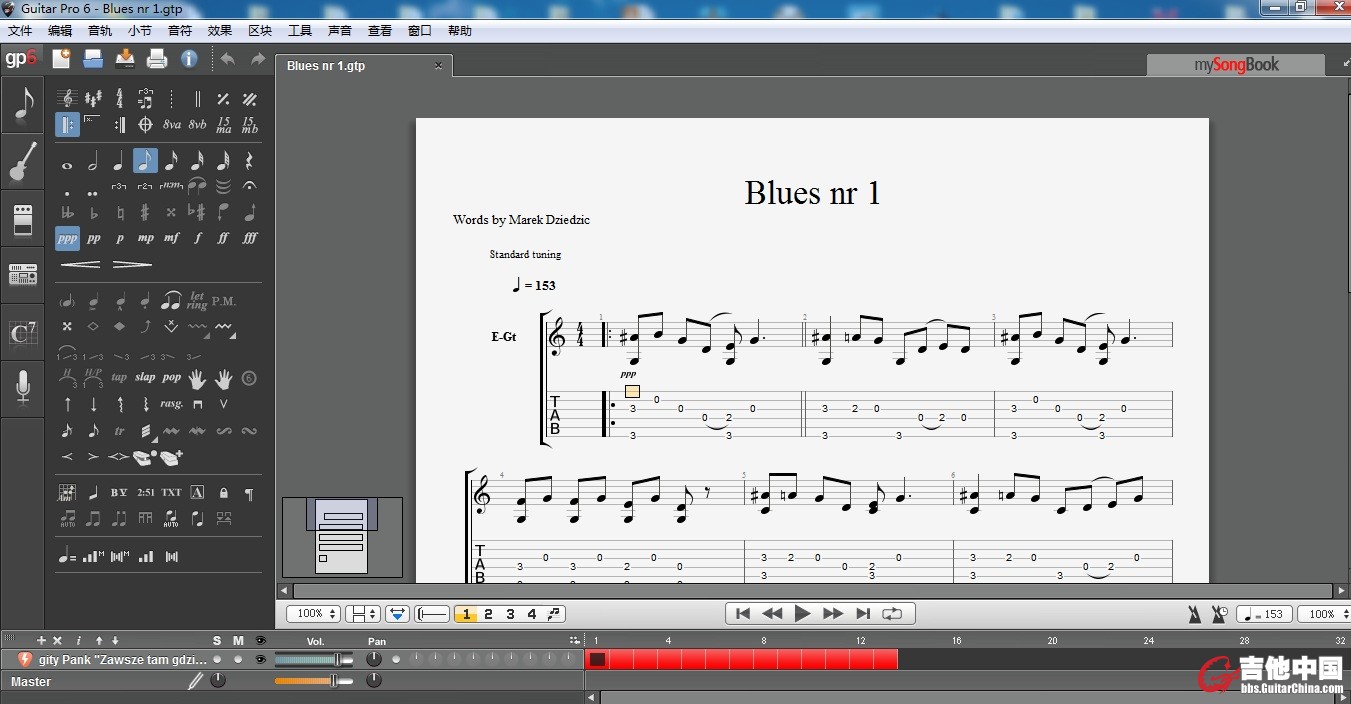This screenshot has height=704, width=1351.
Task: Apply the 8va octave marking
Action: point(172,125)
